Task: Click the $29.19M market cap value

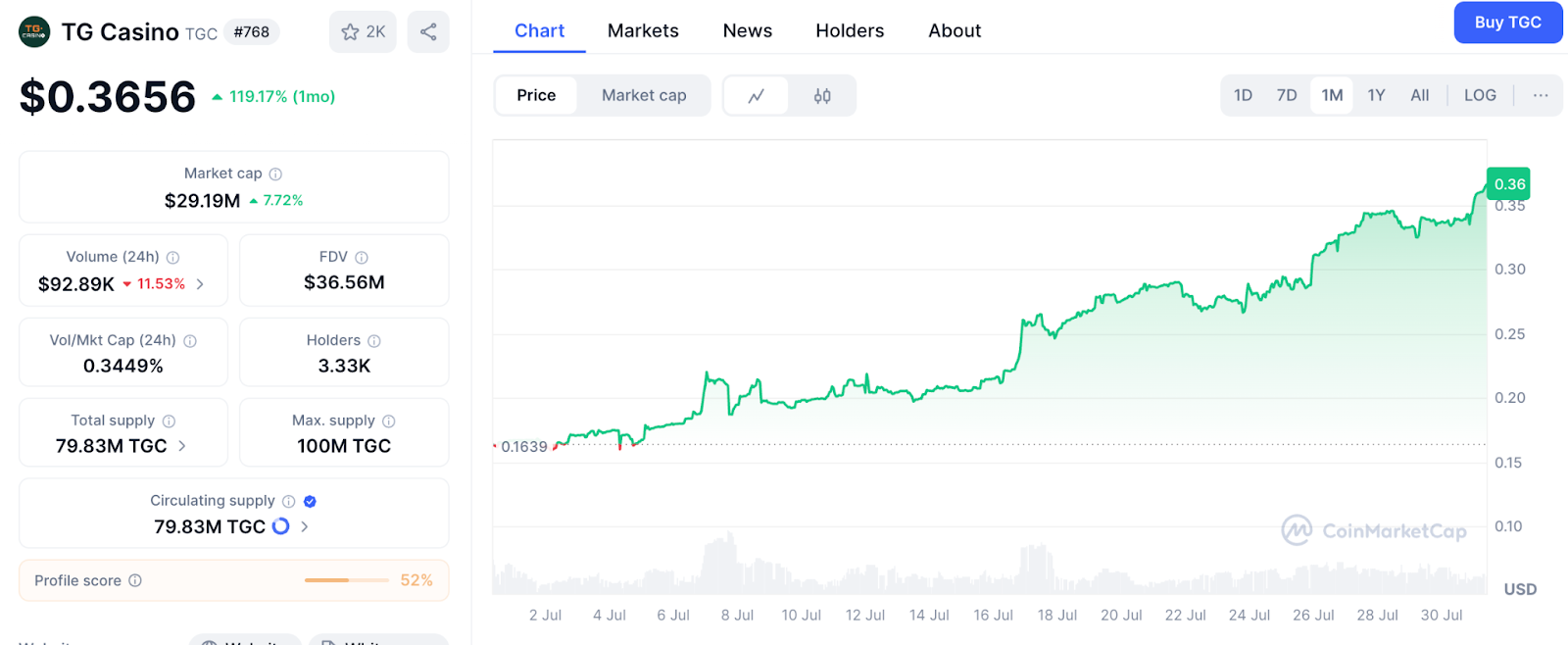Action: [202, 201]
